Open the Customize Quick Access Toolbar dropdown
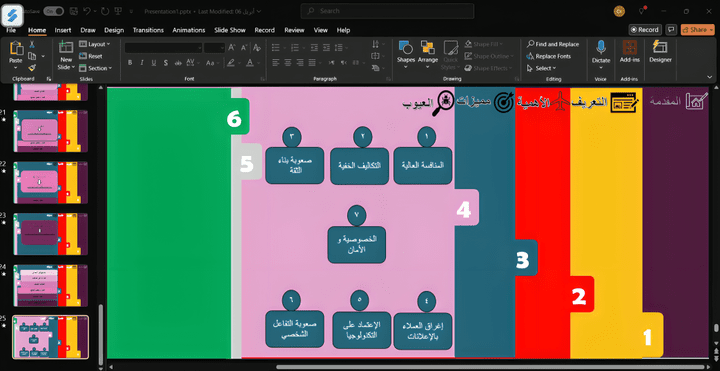 (131, 11)
